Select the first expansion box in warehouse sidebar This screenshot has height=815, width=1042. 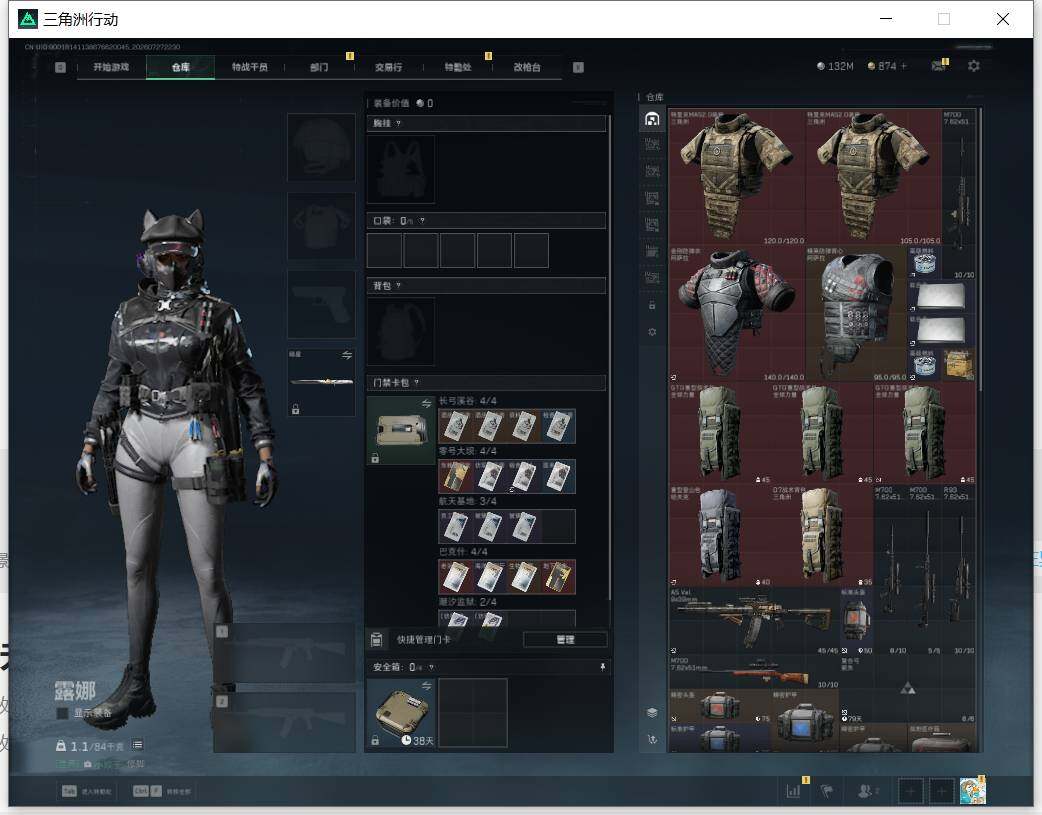pyautogui.click(x=652, y=144)
